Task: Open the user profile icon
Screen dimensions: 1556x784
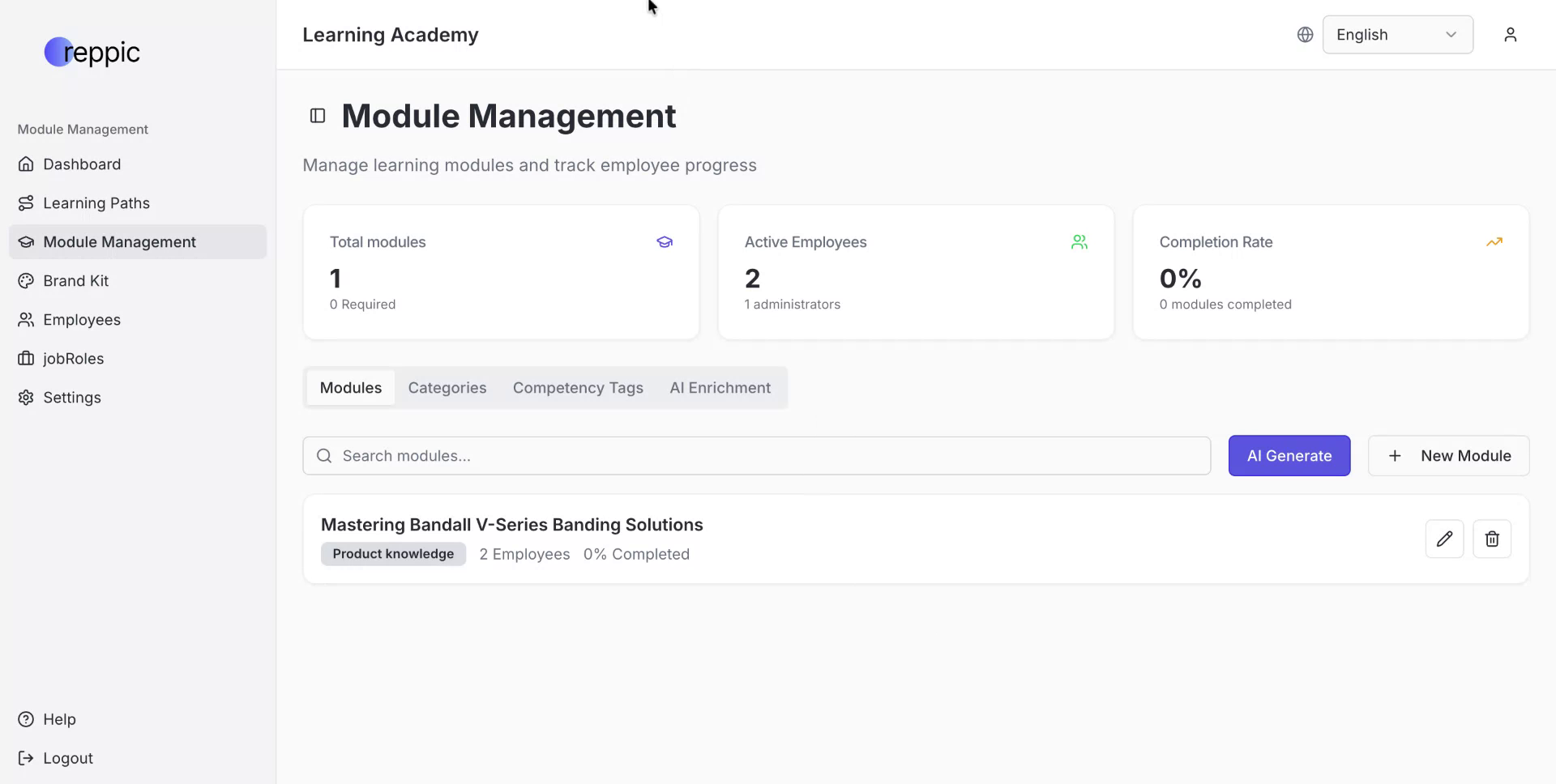Action: (x=1510, y=35)
